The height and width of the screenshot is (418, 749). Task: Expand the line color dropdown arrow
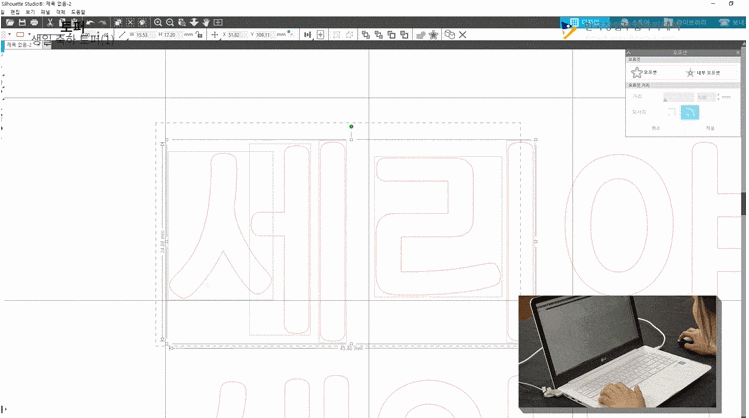(29, 34)
